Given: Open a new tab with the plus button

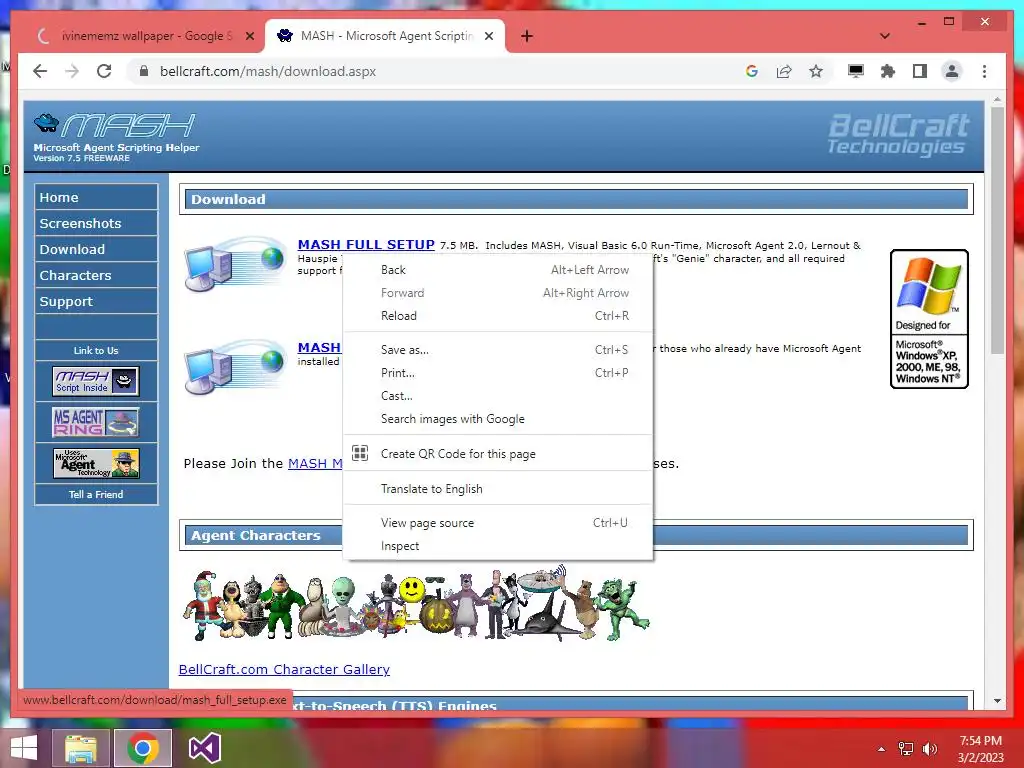Looking at the screenshot, I should [527, 36].
